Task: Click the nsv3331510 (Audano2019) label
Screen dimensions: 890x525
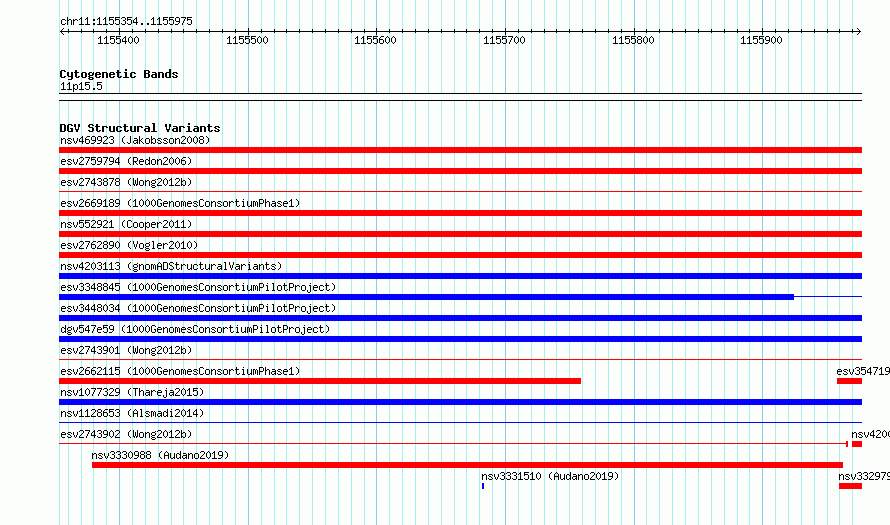Action: pos(550,476)
